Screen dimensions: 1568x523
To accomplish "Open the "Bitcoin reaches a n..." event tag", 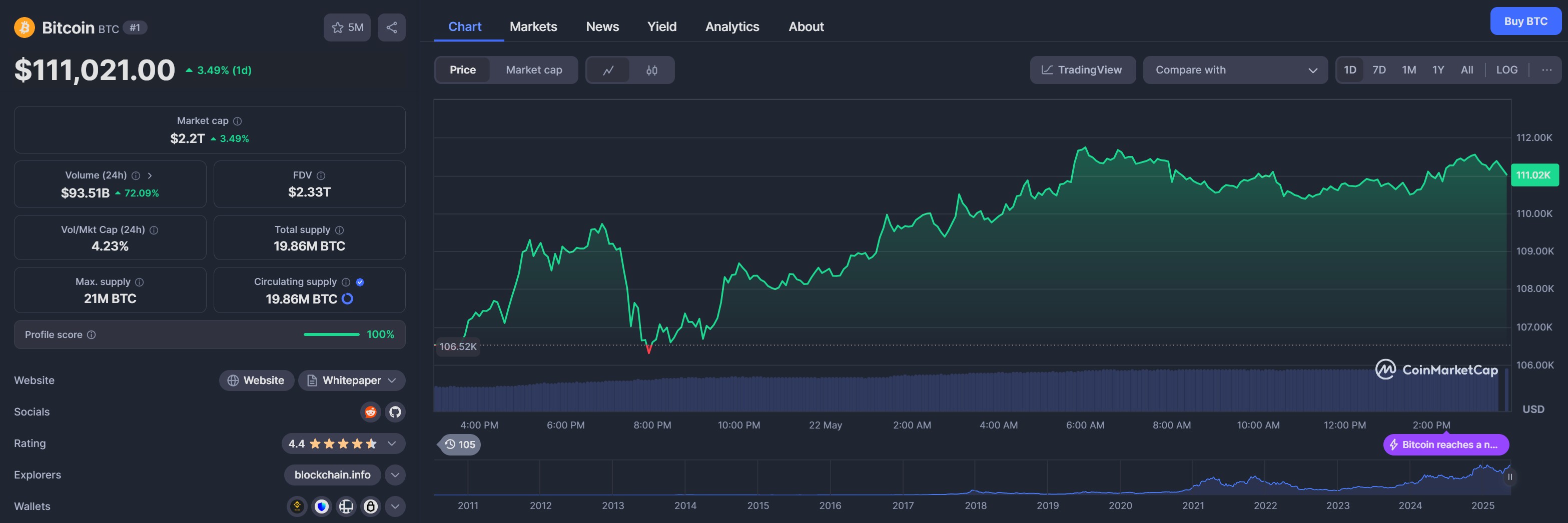I will click(1445, 444).
